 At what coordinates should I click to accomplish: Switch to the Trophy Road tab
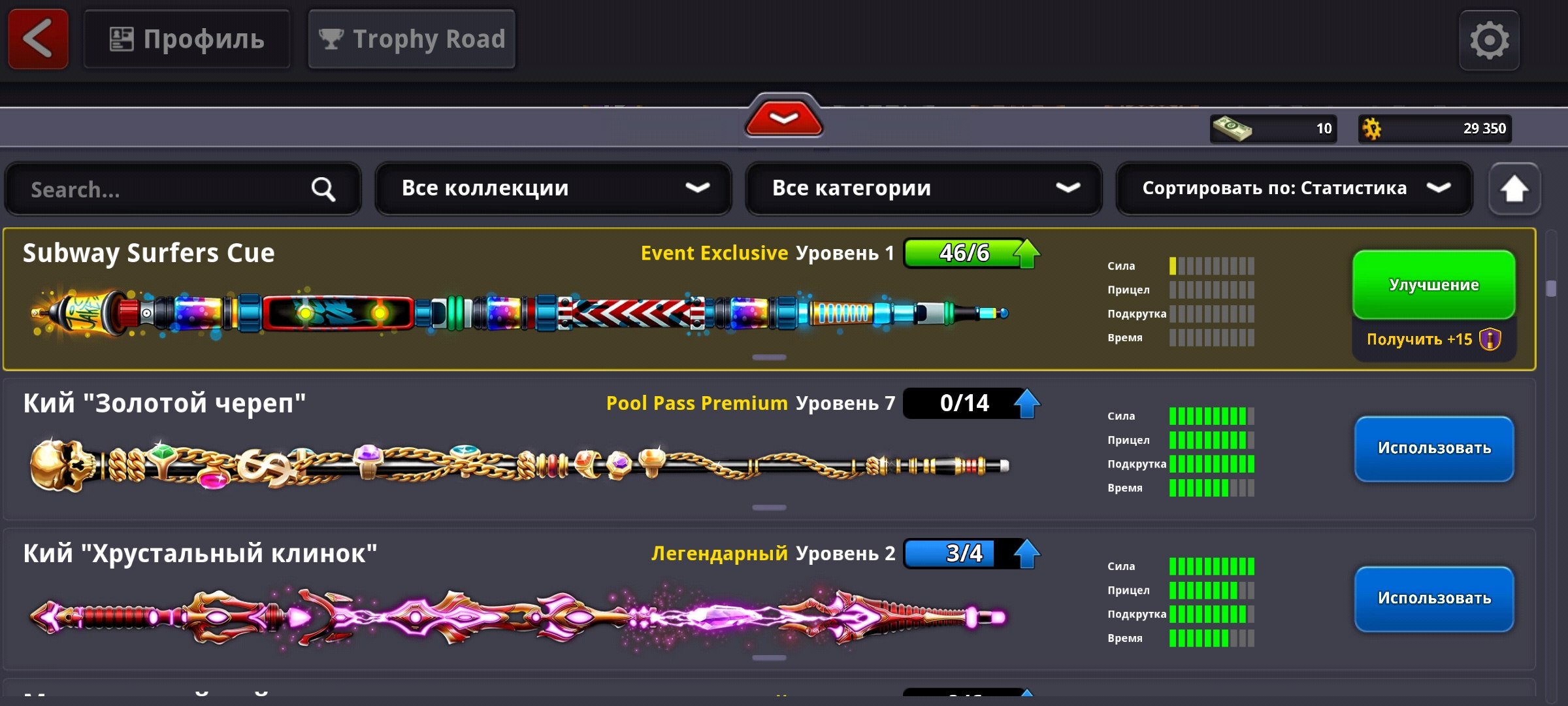[412, 39]
